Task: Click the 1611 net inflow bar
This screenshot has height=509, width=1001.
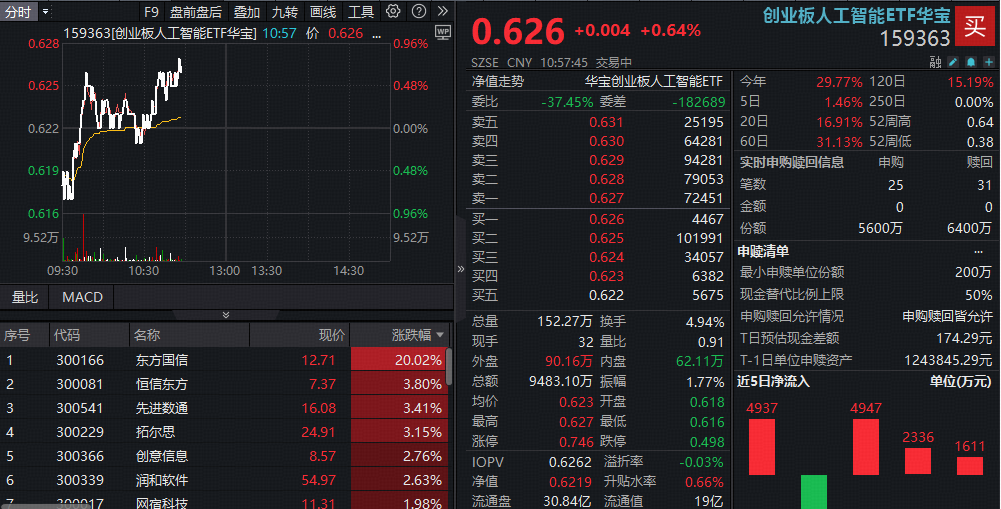Action: tap(970, 466)
